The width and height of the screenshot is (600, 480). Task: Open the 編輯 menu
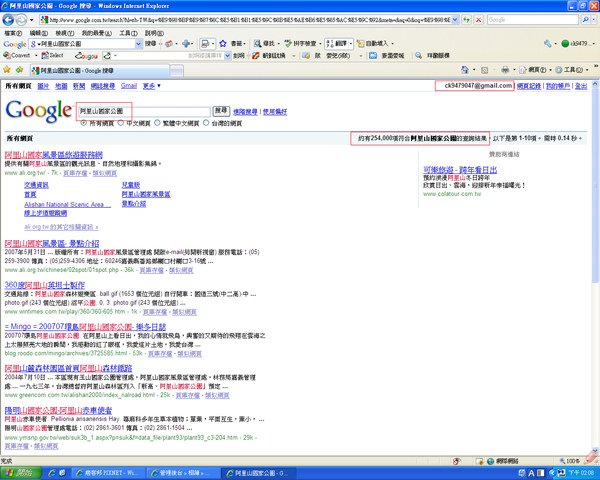39,33
